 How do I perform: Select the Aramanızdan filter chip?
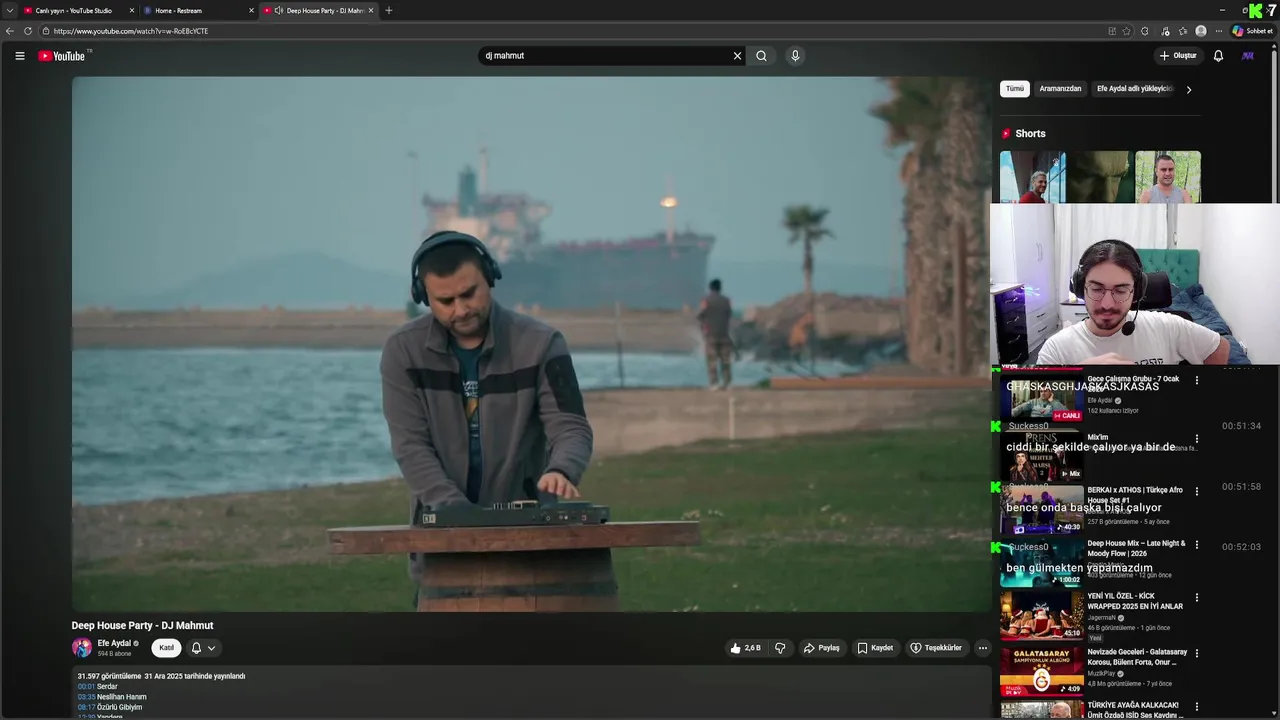coord(1060,89)
